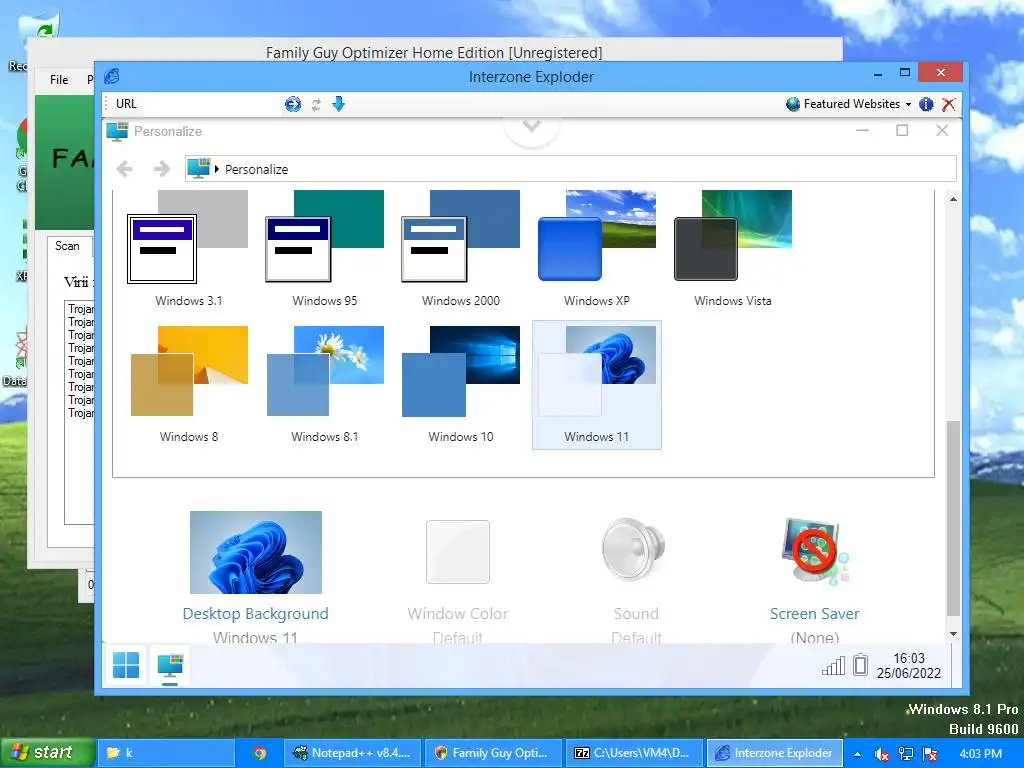Go back in Personalize window
The height and width of the screenshot is (768, 1024).
pos(125,169)
